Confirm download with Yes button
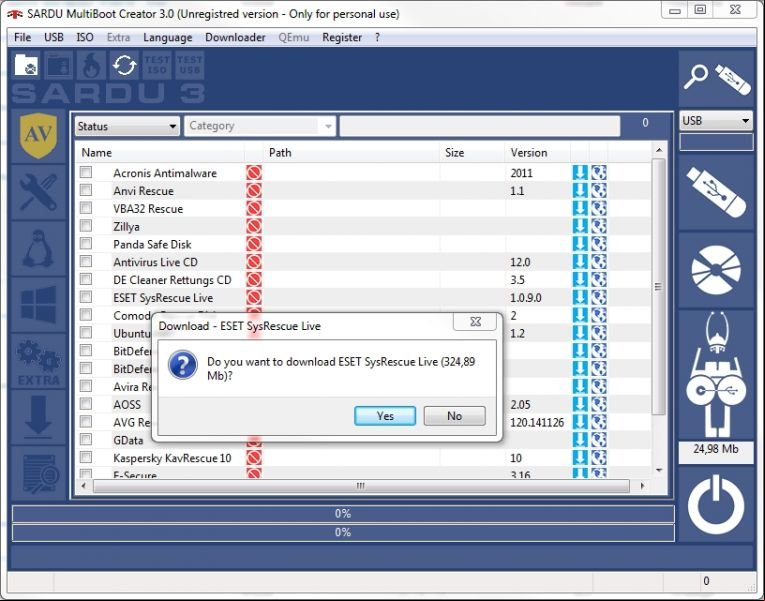This screenshot has height=601, width=765. click(x=385, y=416)
